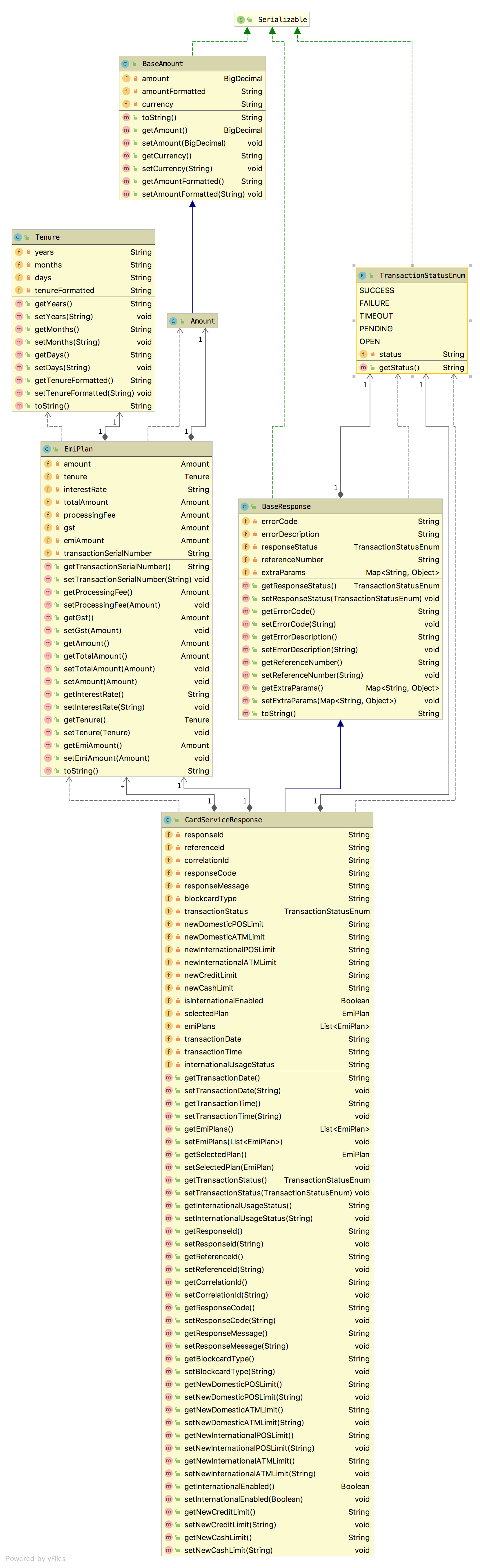This screenshot has height=1568, width=480.
Task: Click the class icon beside BaseAmount
Action: [x=125, y=63]
